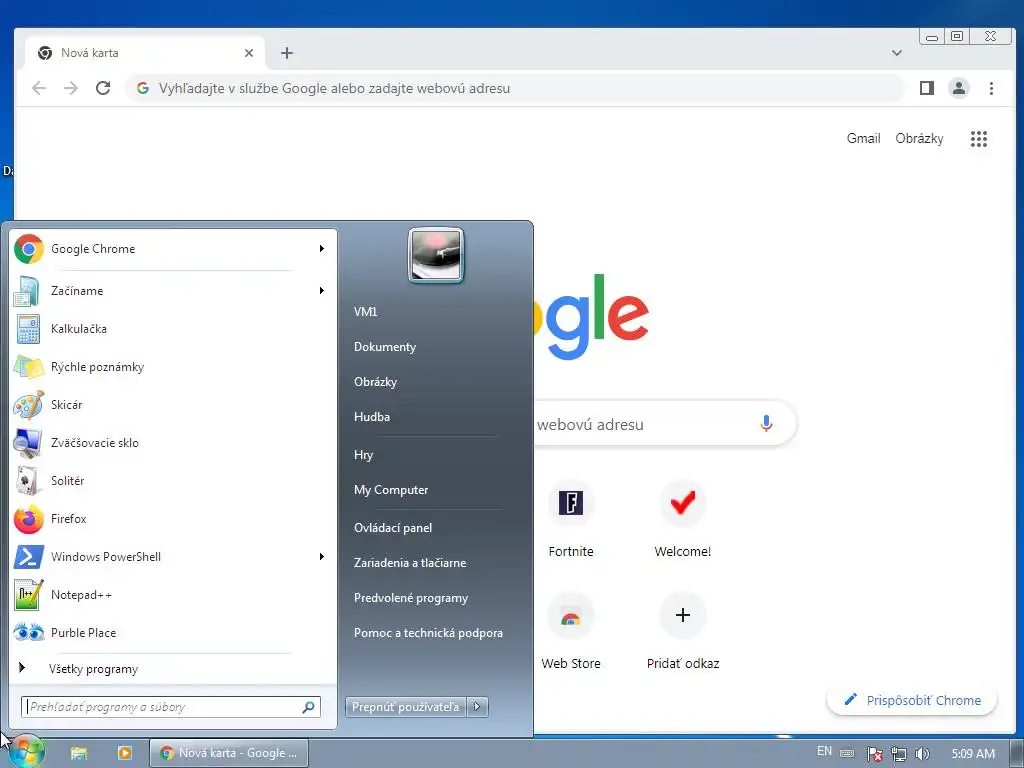Click the Start menu search magnifier icon
This screenshot has width=1024, height=768.
pyautogui.click(x=308, y=707)
